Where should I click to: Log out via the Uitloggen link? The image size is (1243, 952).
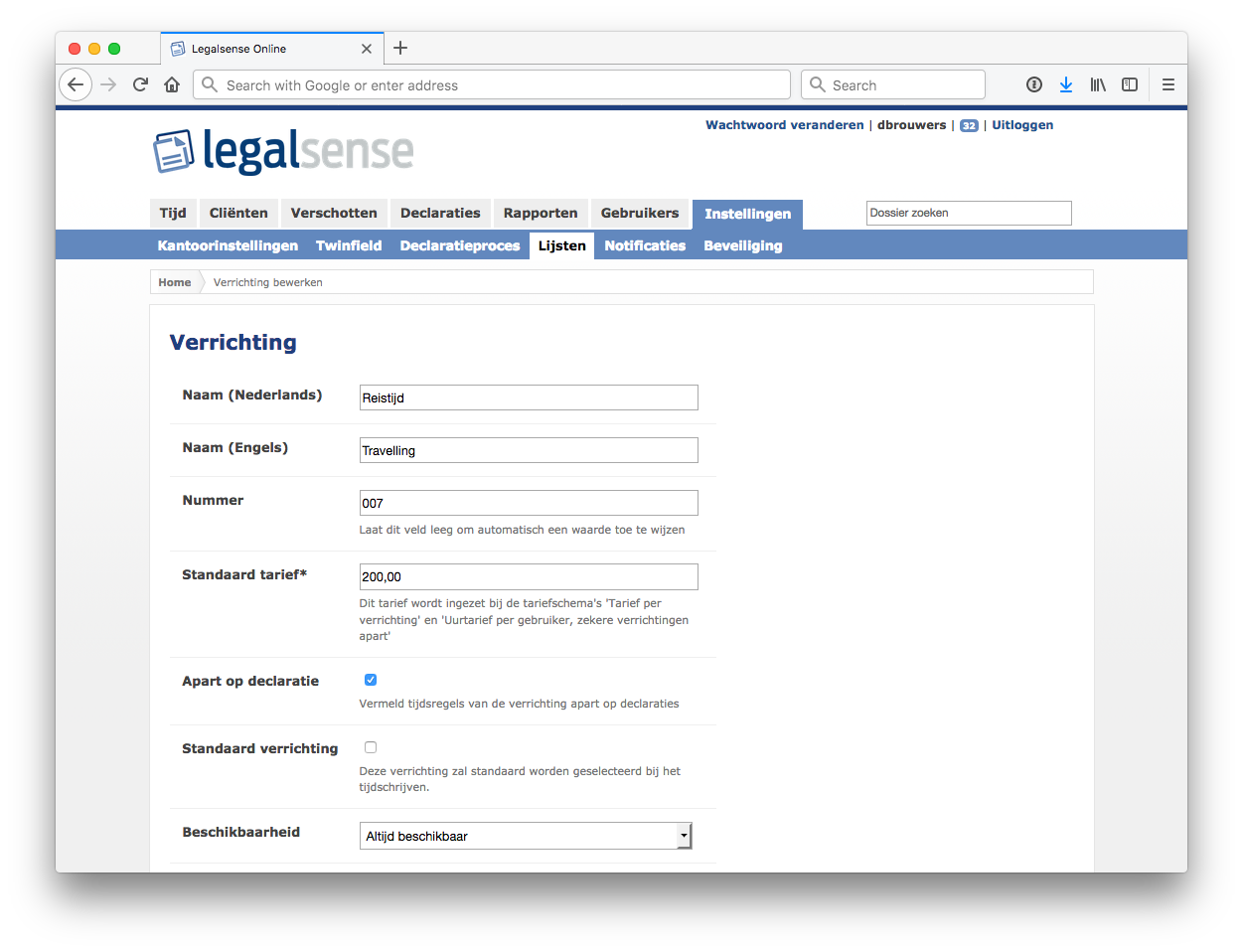click(x=1022, y=125)
